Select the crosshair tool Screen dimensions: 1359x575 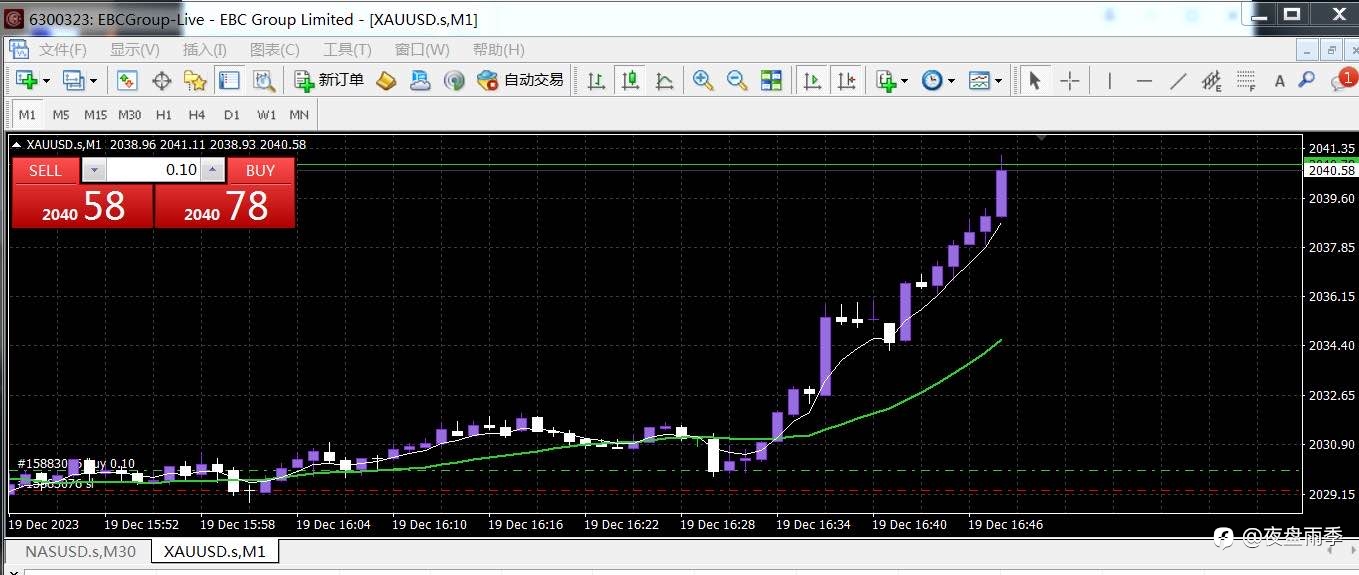[x=1069, y=81]
